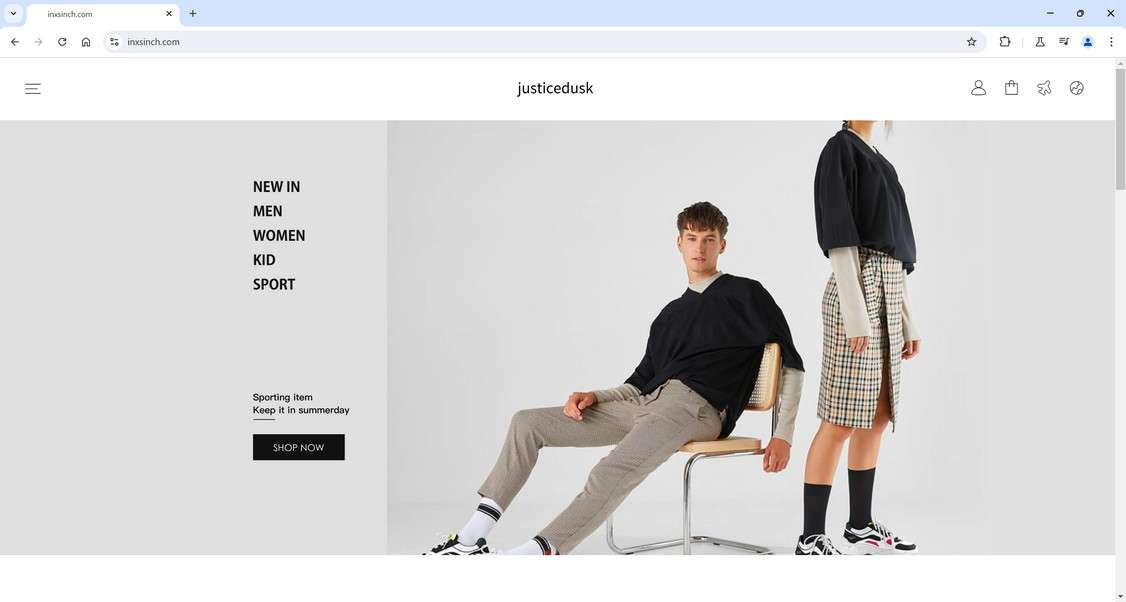The width and height of the screenshot is (1126, 602).
Task: Open the browser extensions puzzle icon
Action: pos(1005,42)
